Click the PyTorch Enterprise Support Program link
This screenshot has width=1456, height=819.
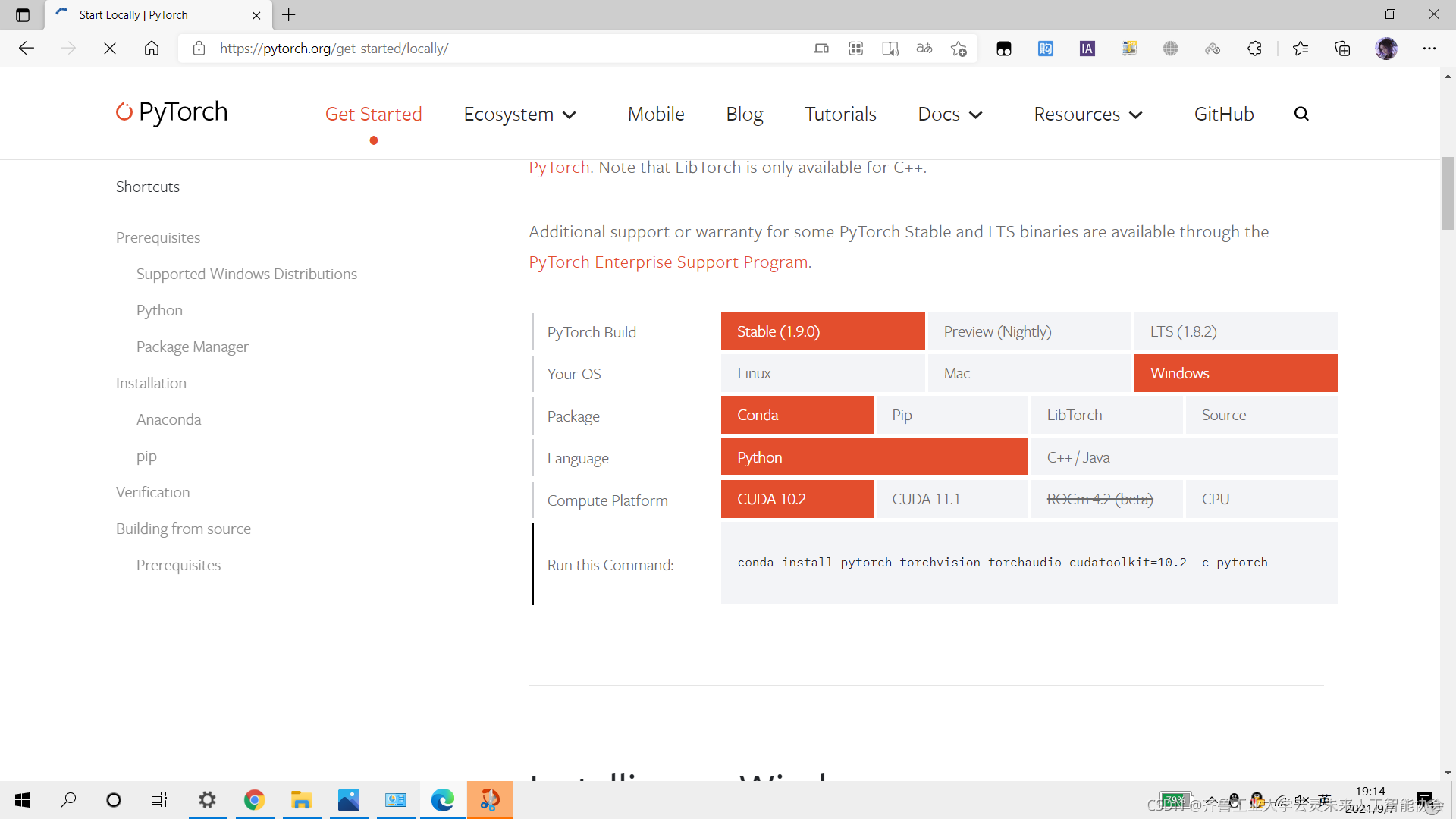[x=668, y=262]
